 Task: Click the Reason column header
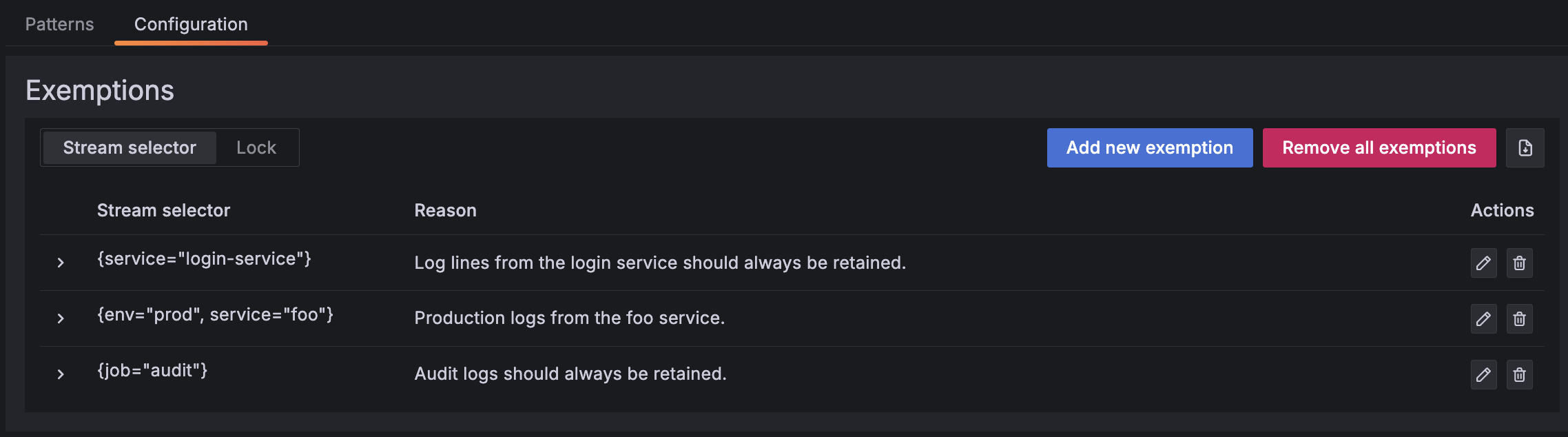[445, 210]
